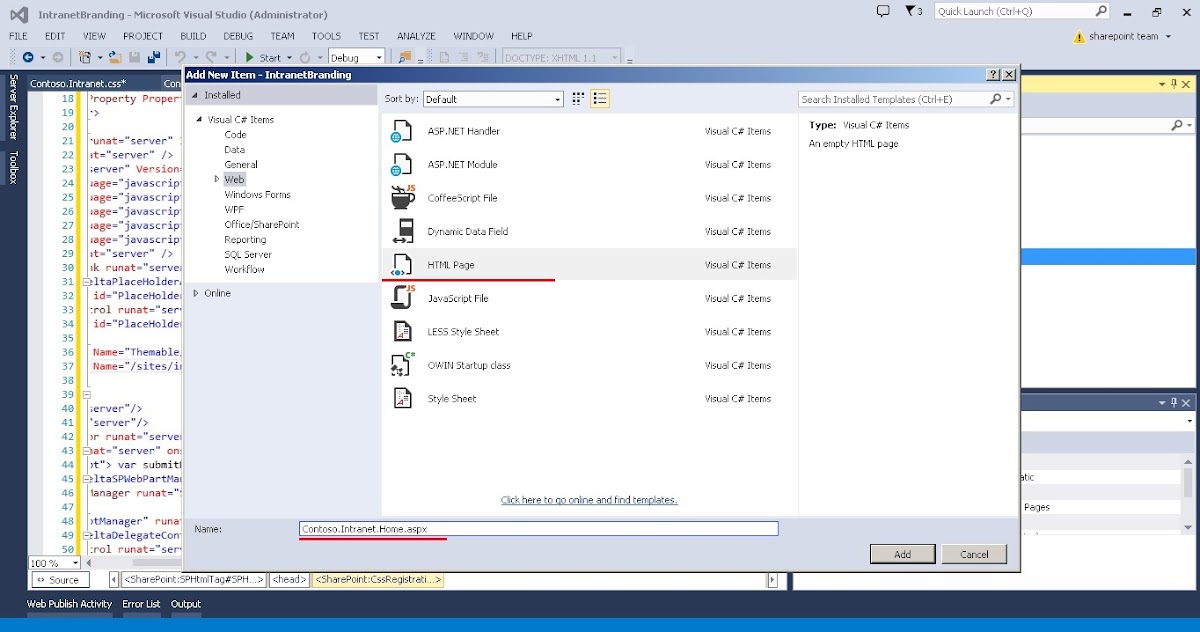The height and width of the screenshot is (632, 1200).
Task: Click the Navigate Backward toolbar icon
Action: tap(28, 58)
